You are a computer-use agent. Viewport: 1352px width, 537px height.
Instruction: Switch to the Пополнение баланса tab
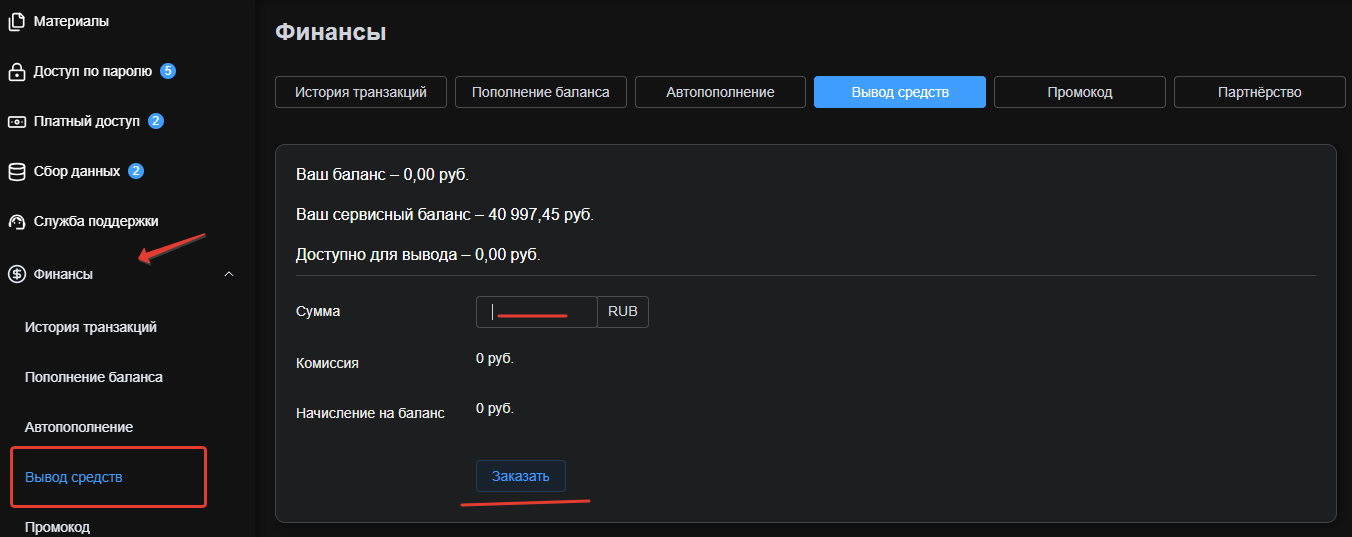click(x=541, y=92)
